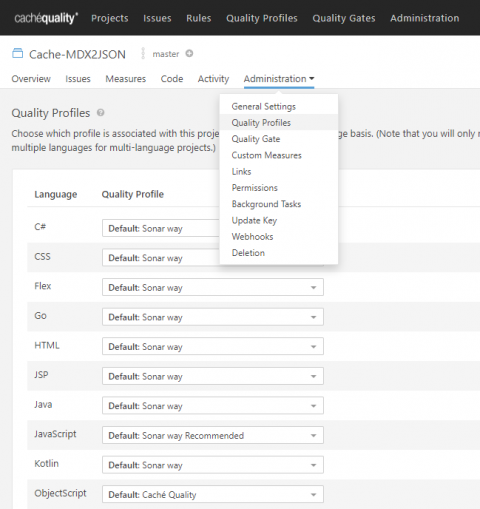The height and width of the screenshot is (509, 480).
Task: Select Deletion from the Administration menu
Action: click(x=279, y=253)
